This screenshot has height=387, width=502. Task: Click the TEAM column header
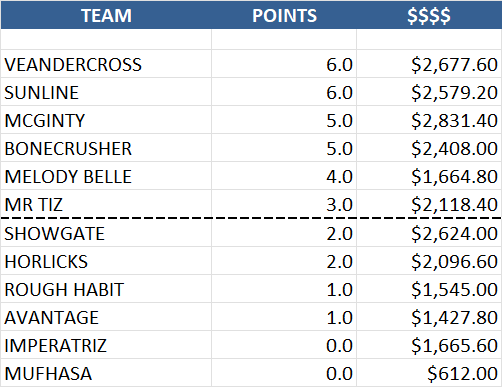click(x=106, y=15)
